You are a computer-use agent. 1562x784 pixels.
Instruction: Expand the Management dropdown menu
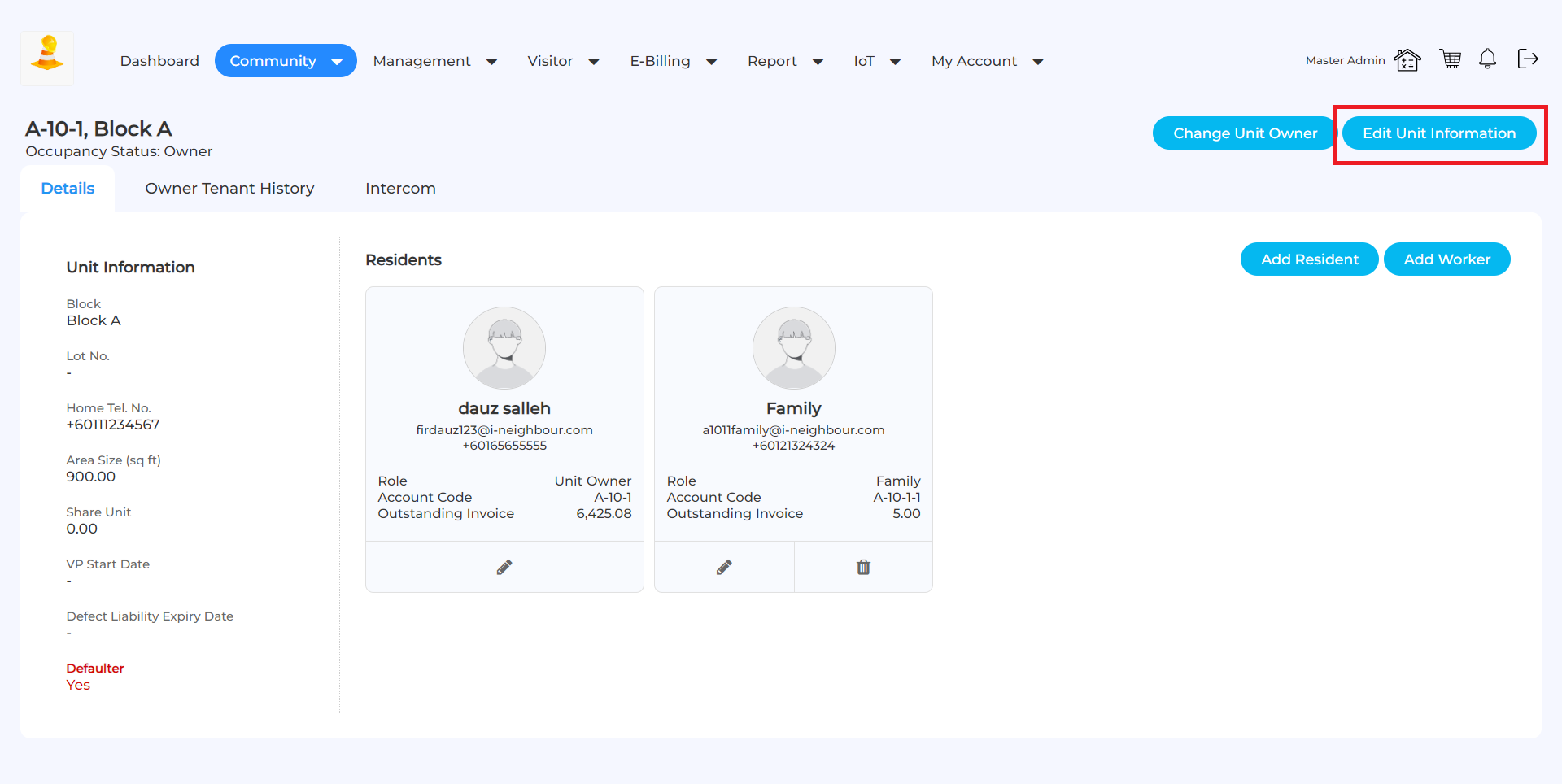pos(434,61)
